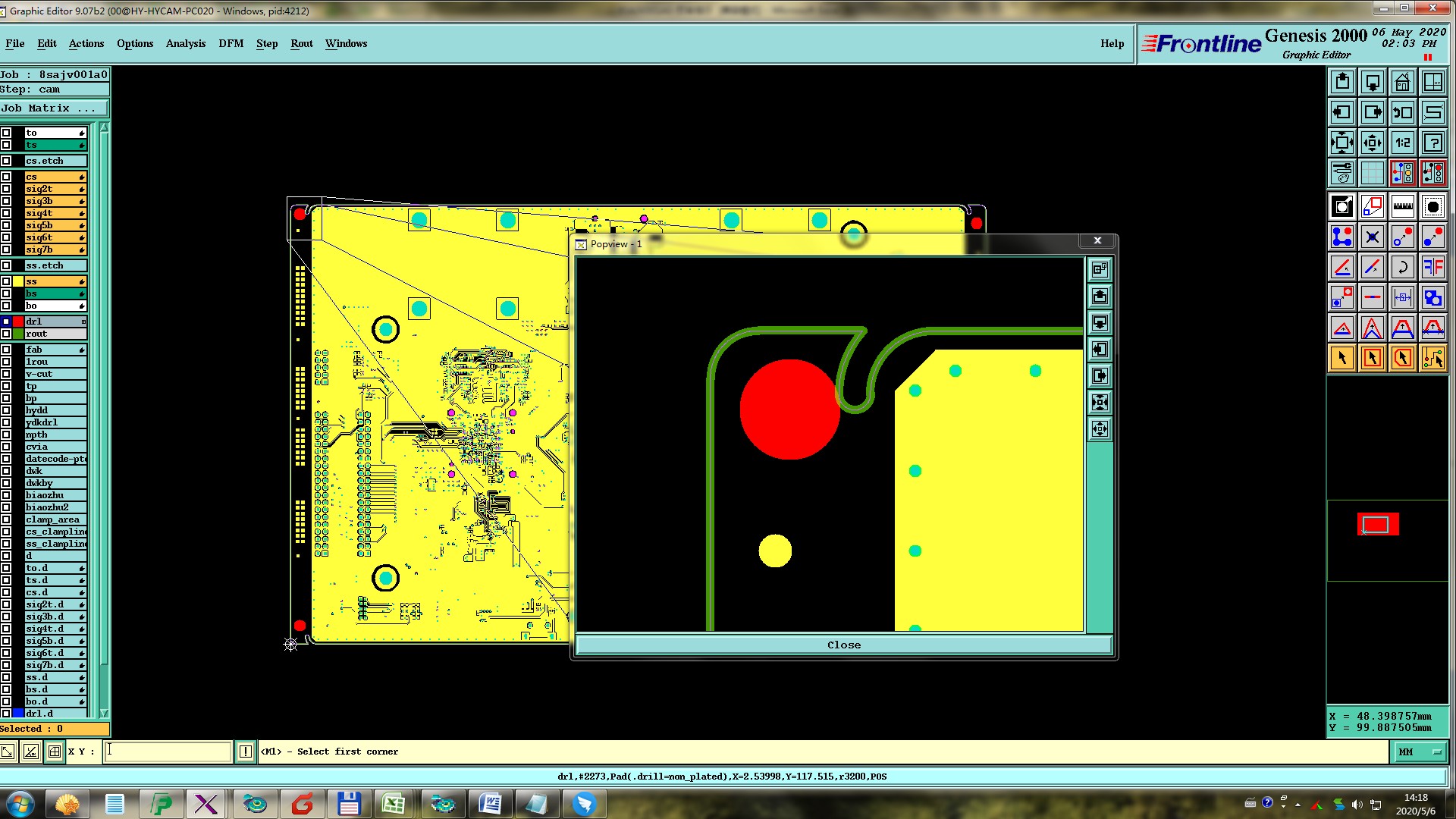Open the question mark help icon
This screenshot has height=819, width=1456.
coord(1432,143)
